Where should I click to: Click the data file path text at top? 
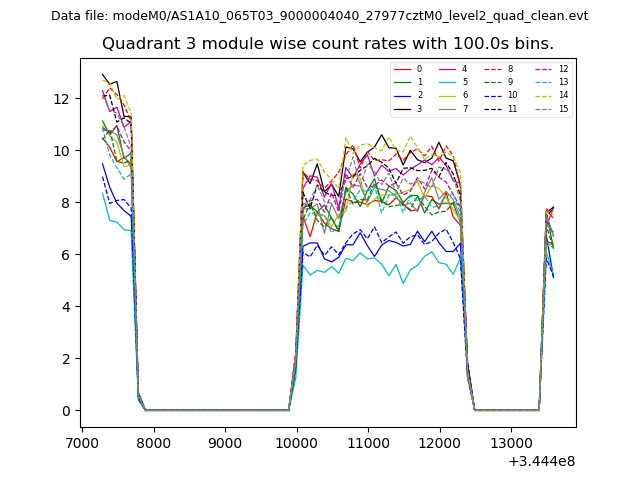319,16
